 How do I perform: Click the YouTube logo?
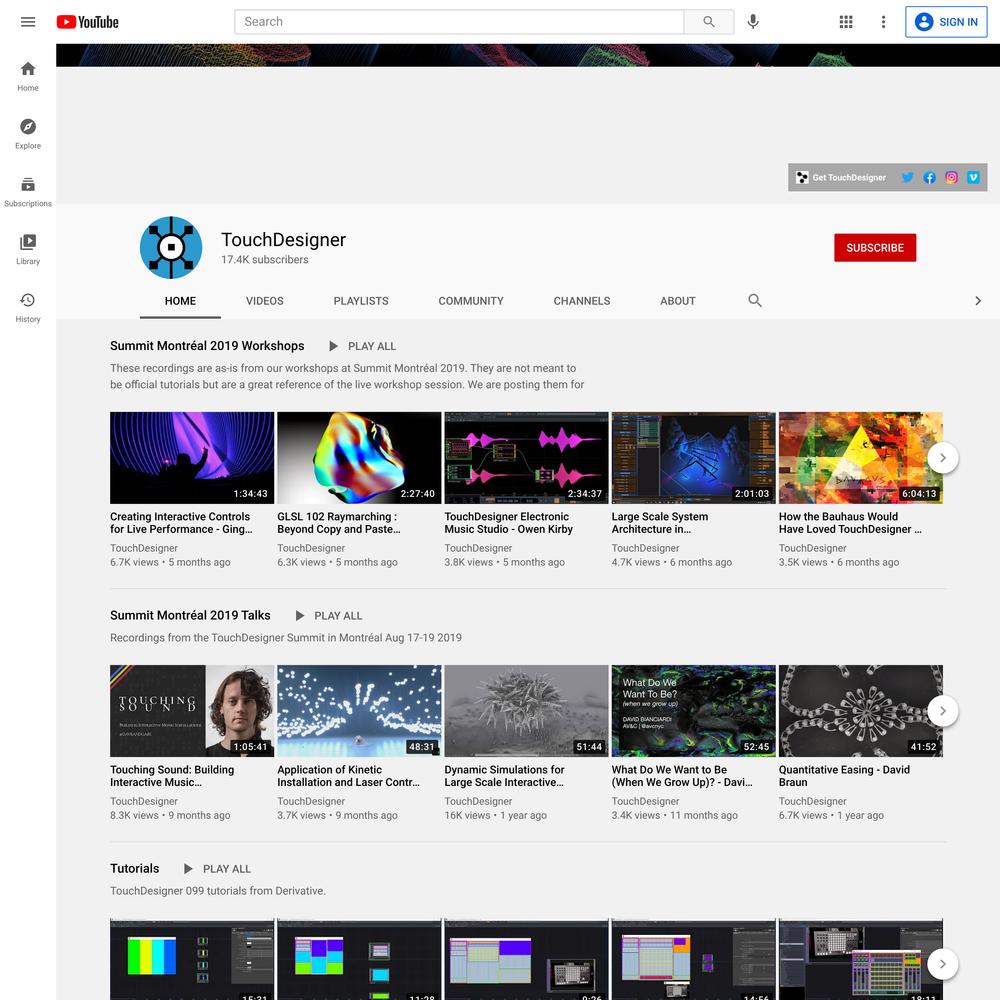coord(87,22)
